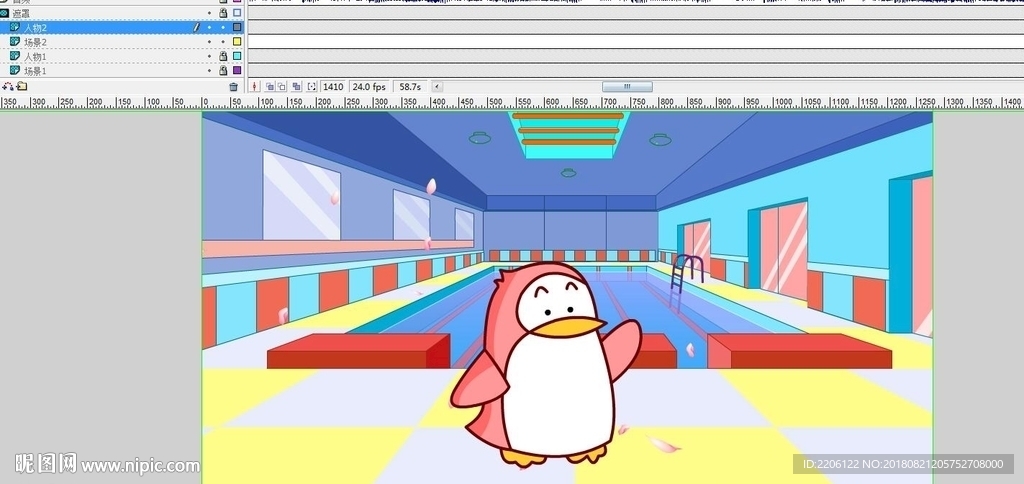
Task: Hide the 场景2 layer
Action: tap(210, 42)
